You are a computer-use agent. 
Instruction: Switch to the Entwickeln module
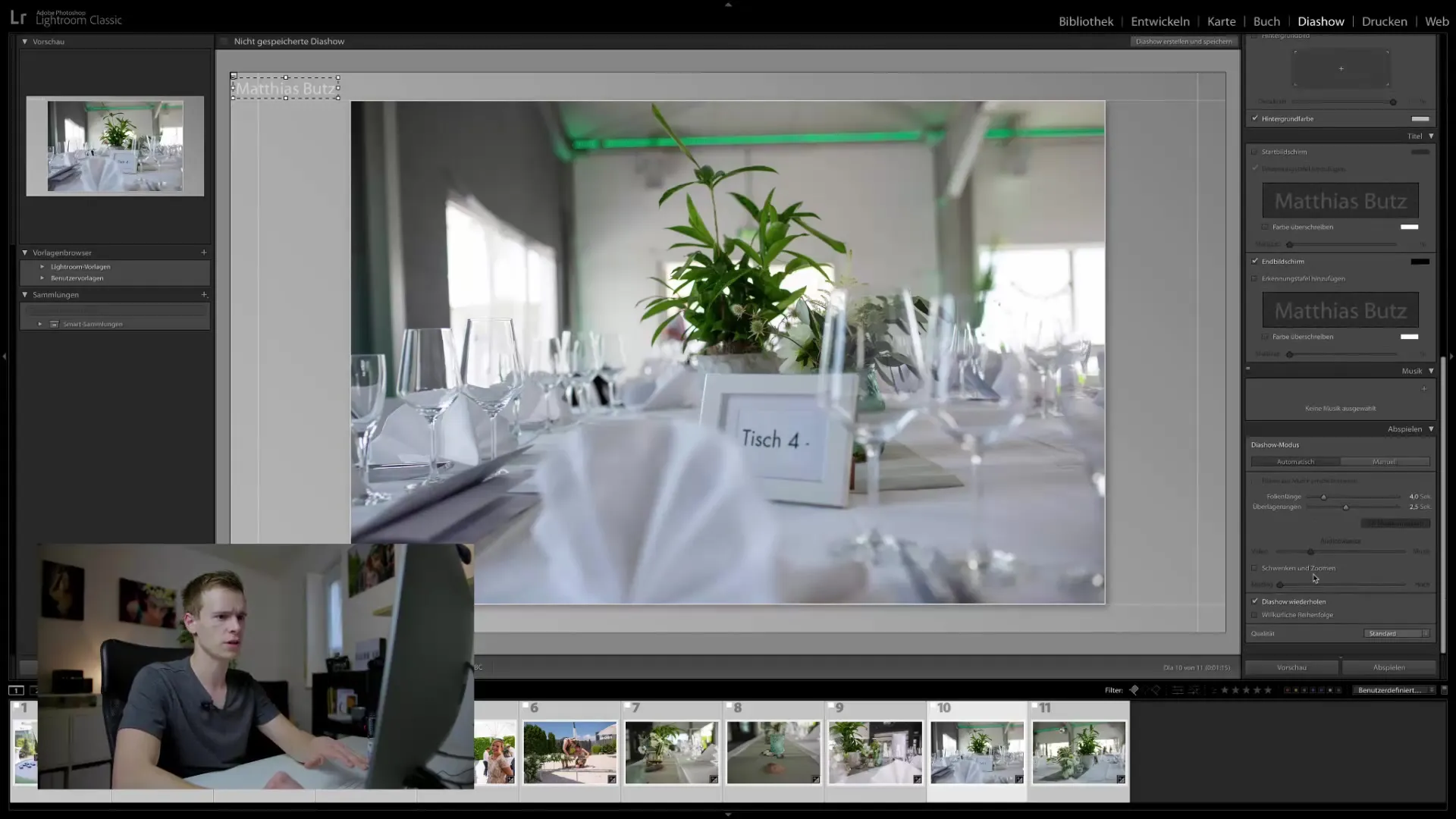pos(1160,21)
